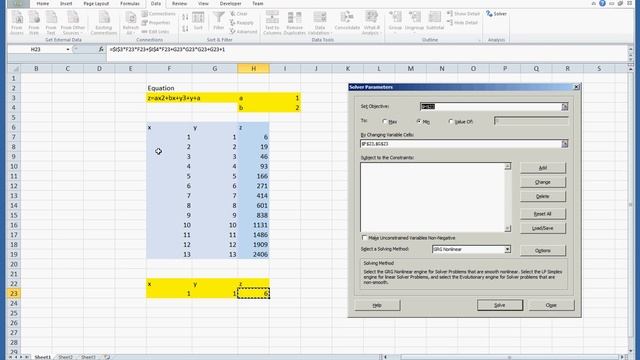The width and height of the screenshot is (640, 360).
Task: Click the Subtotal icon
Action: pyautogui.click(x=435, y=21)
